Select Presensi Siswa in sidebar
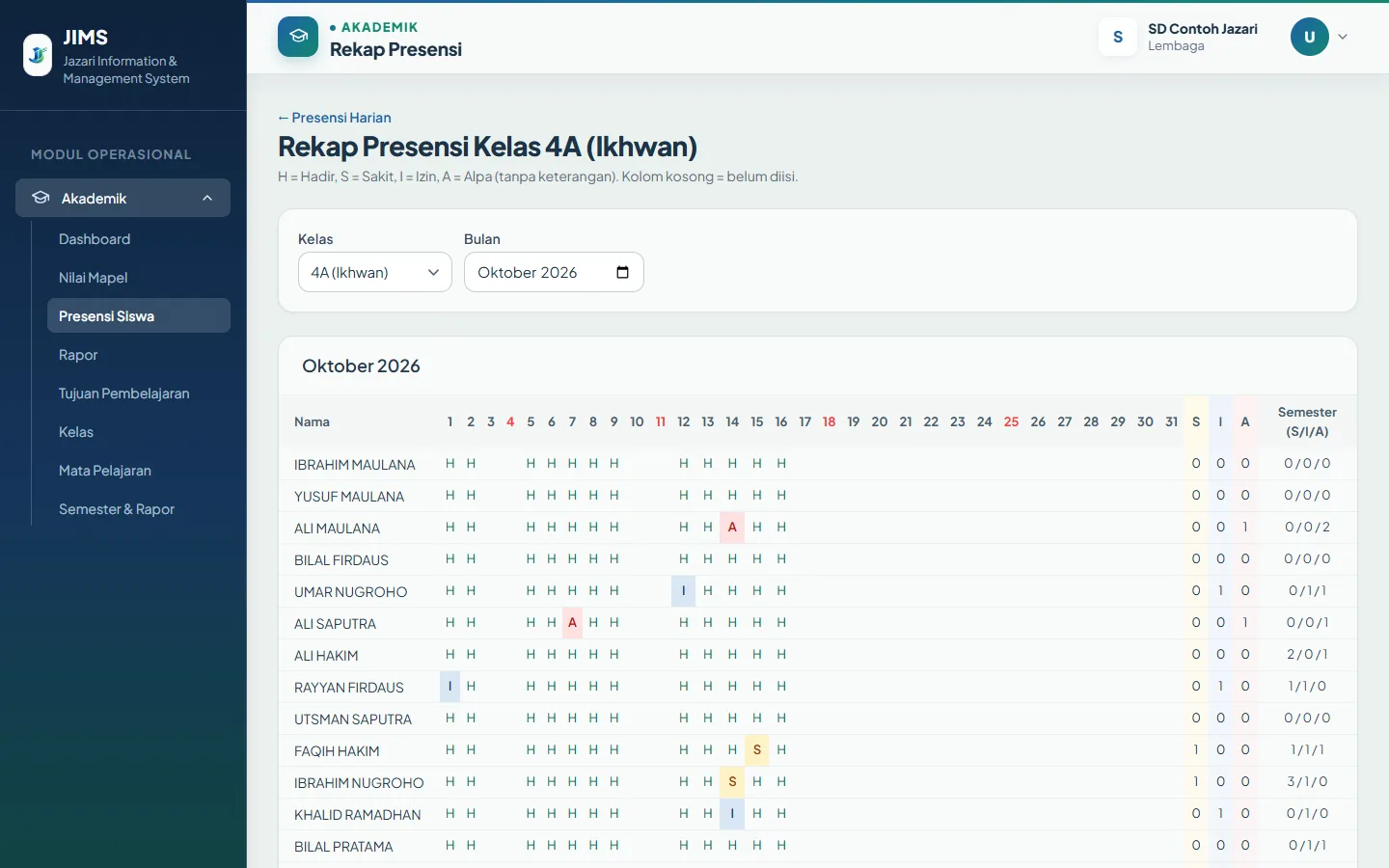Screen dimensions: 1389x868 point(139,316)
